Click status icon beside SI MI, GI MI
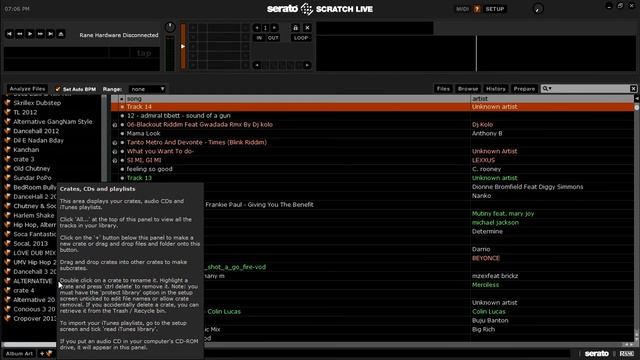The image size is (640, 360). pyautogui.click(x=115, y=160)
